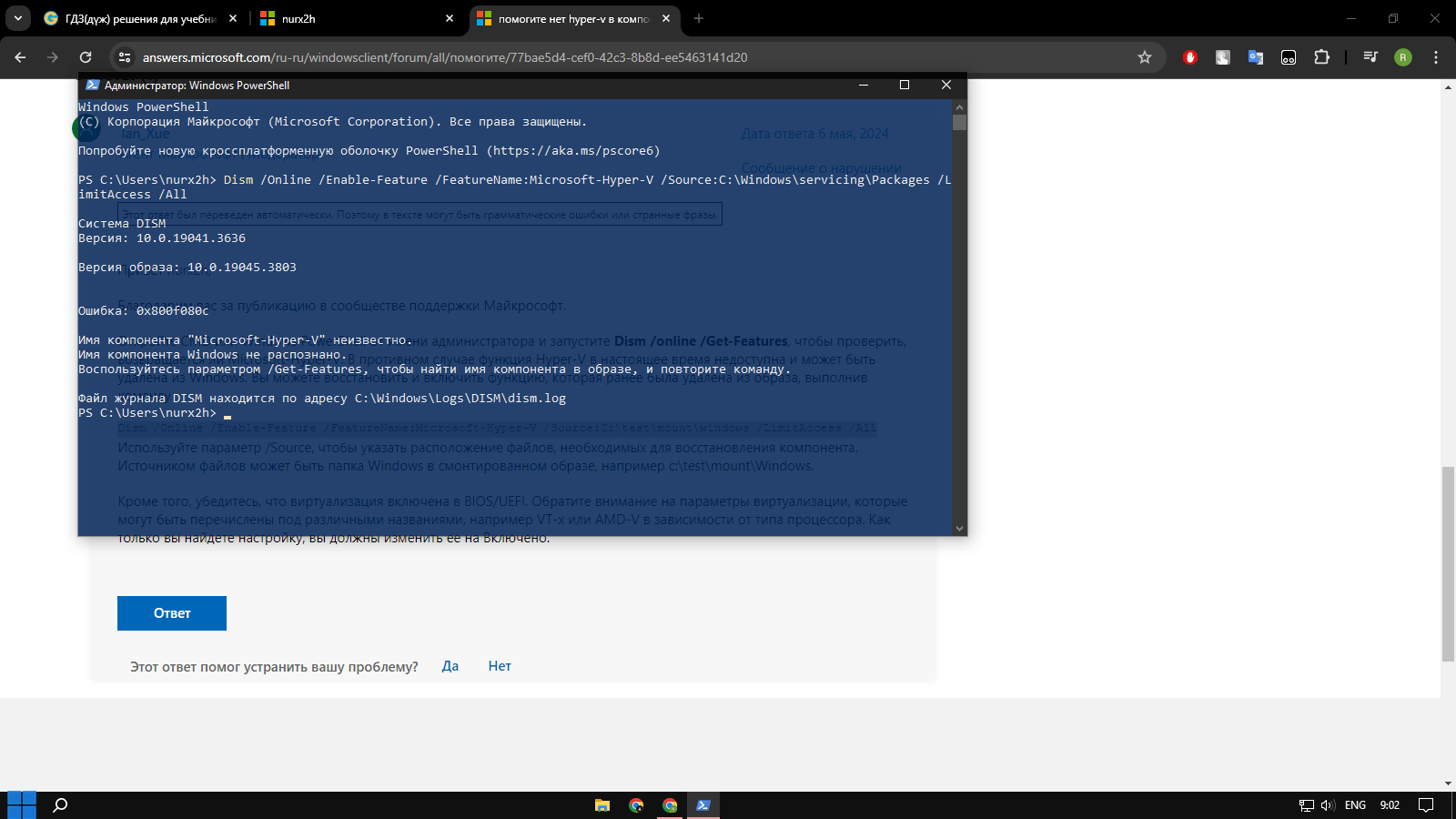Click the dism.log file path line
The height and width of the screenshot is (819, 1456).
coord(322,399)
